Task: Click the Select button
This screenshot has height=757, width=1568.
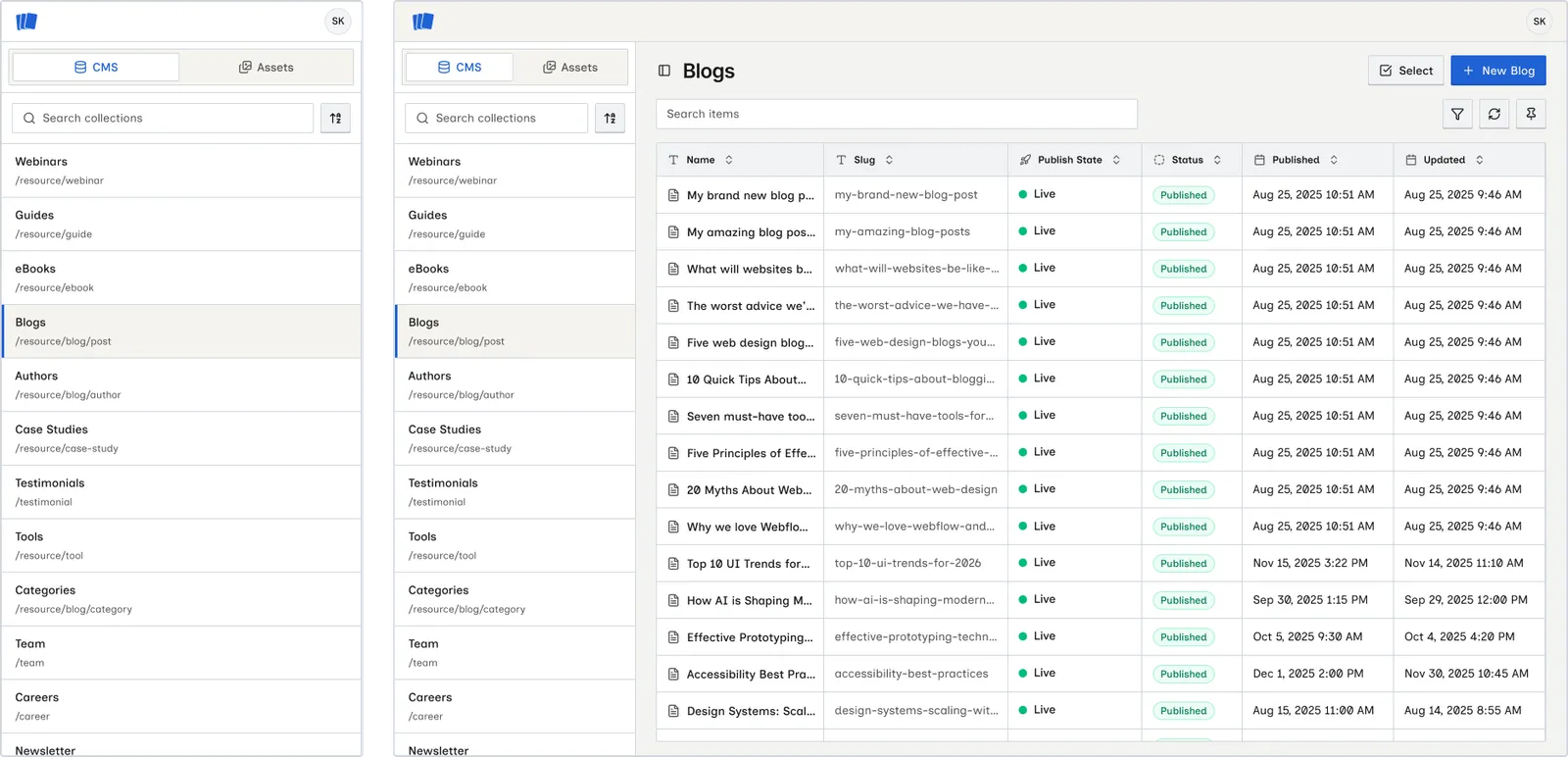Action: [1405, 71]
